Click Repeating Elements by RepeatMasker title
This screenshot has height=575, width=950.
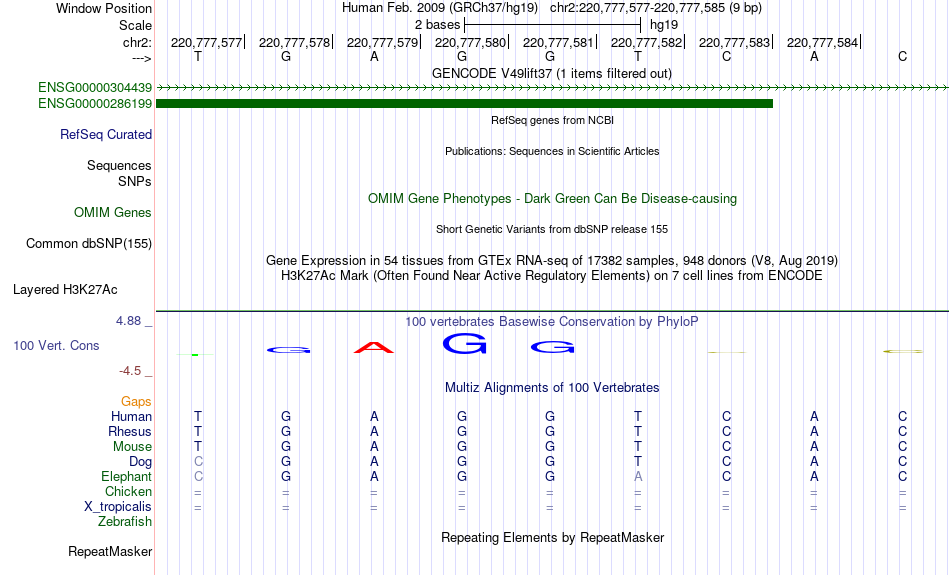tap(552, 537)
